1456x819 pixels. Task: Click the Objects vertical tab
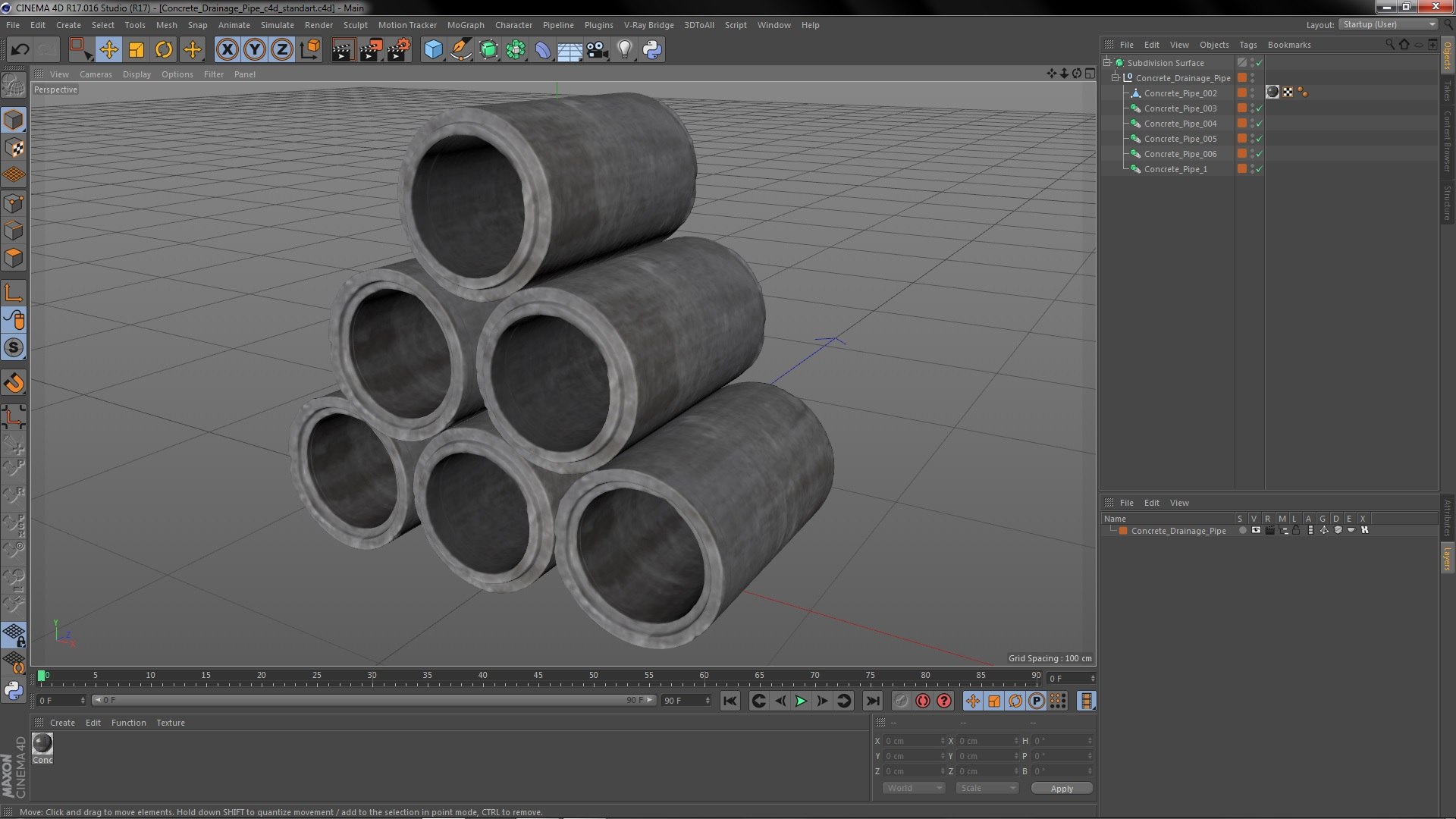point(1448,55)
